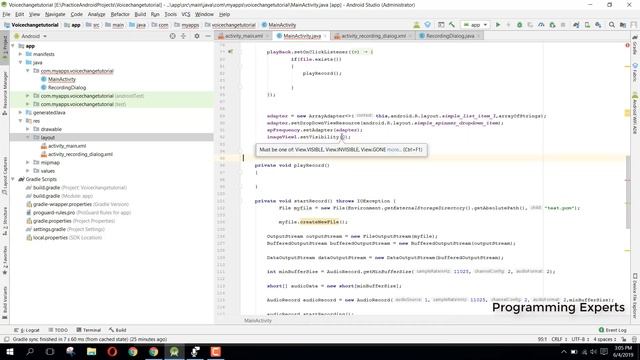
Task: Open the CRLF line separator selector
Action: (559, 339)
